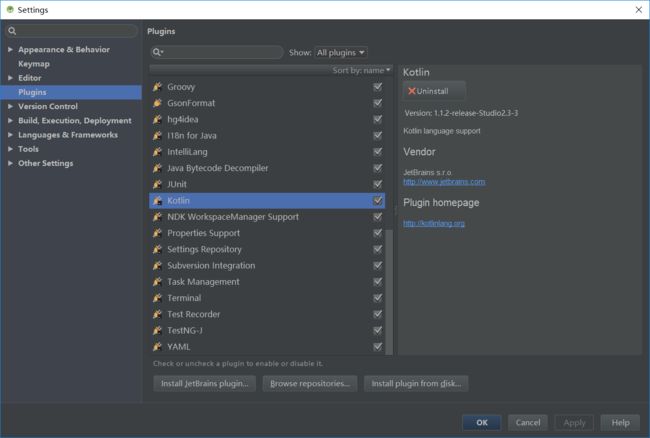Expand Version Control settings
This screenshot has height=438, width=650.
(x=10, y=106)
